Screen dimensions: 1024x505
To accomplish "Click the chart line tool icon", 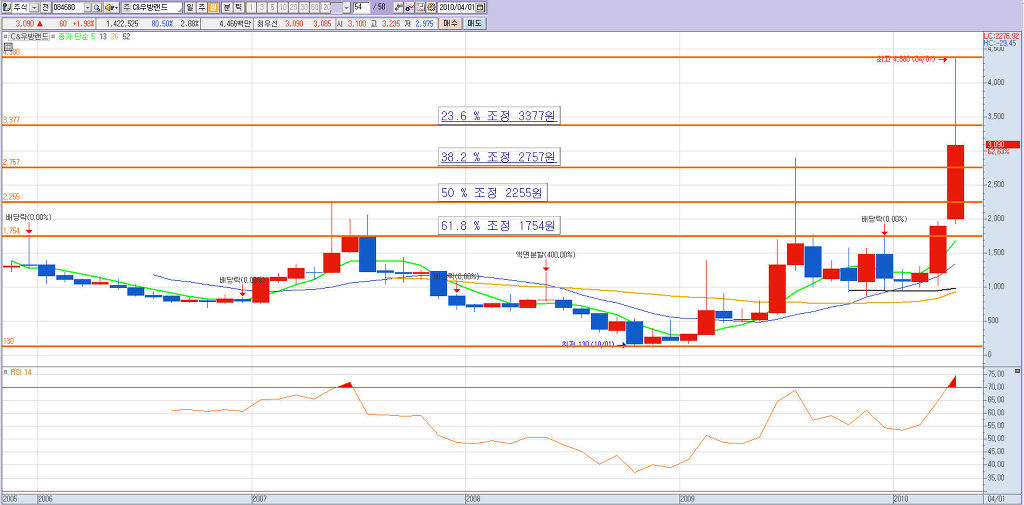I will click(x=409, y=7).
